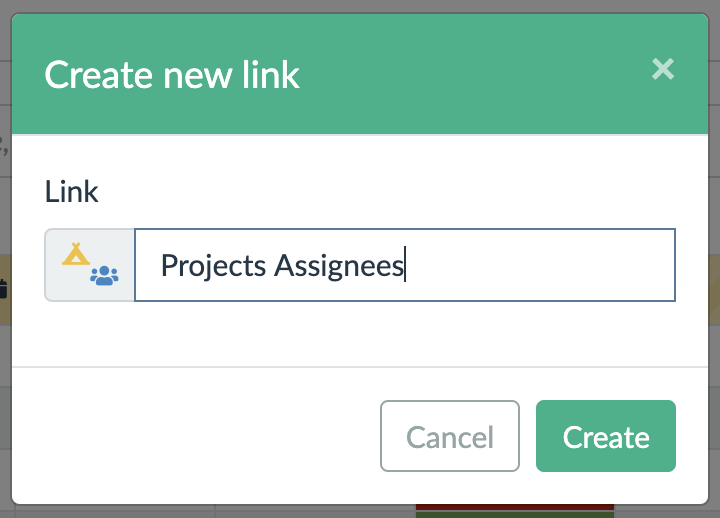Image resolution: width=720 pixels, height=518 pixels.
Task: Click the empty footer area left of Cancel
Action: point(200,436)
